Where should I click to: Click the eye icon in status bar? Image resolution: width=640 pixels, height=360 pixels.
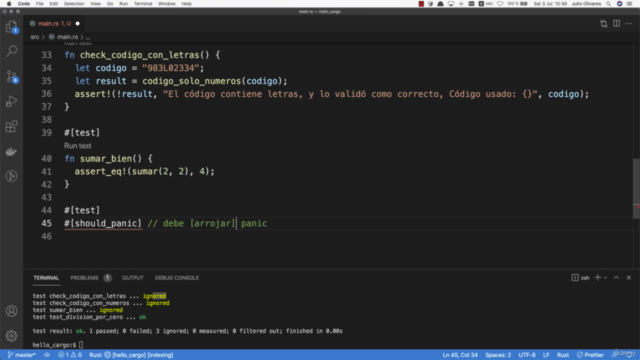click(47, 355)
